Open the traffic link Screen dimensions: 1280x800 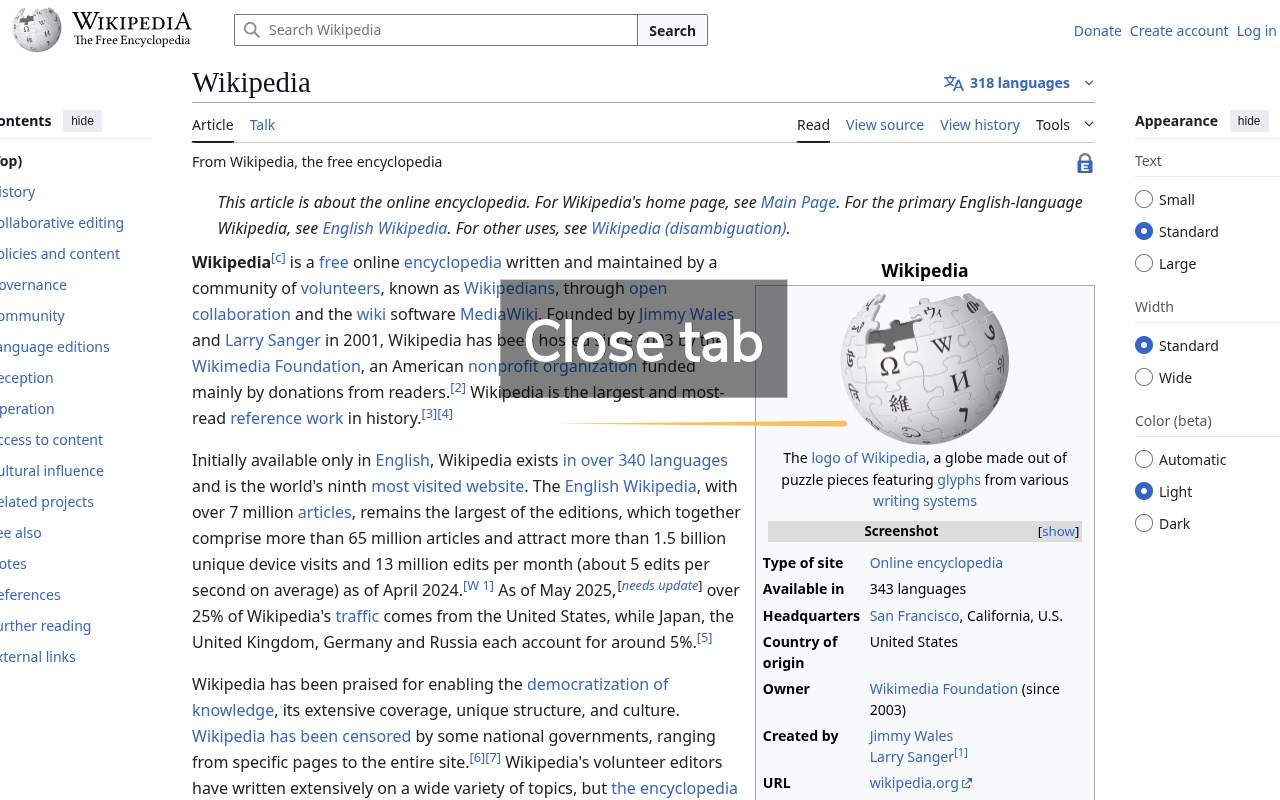357,616
